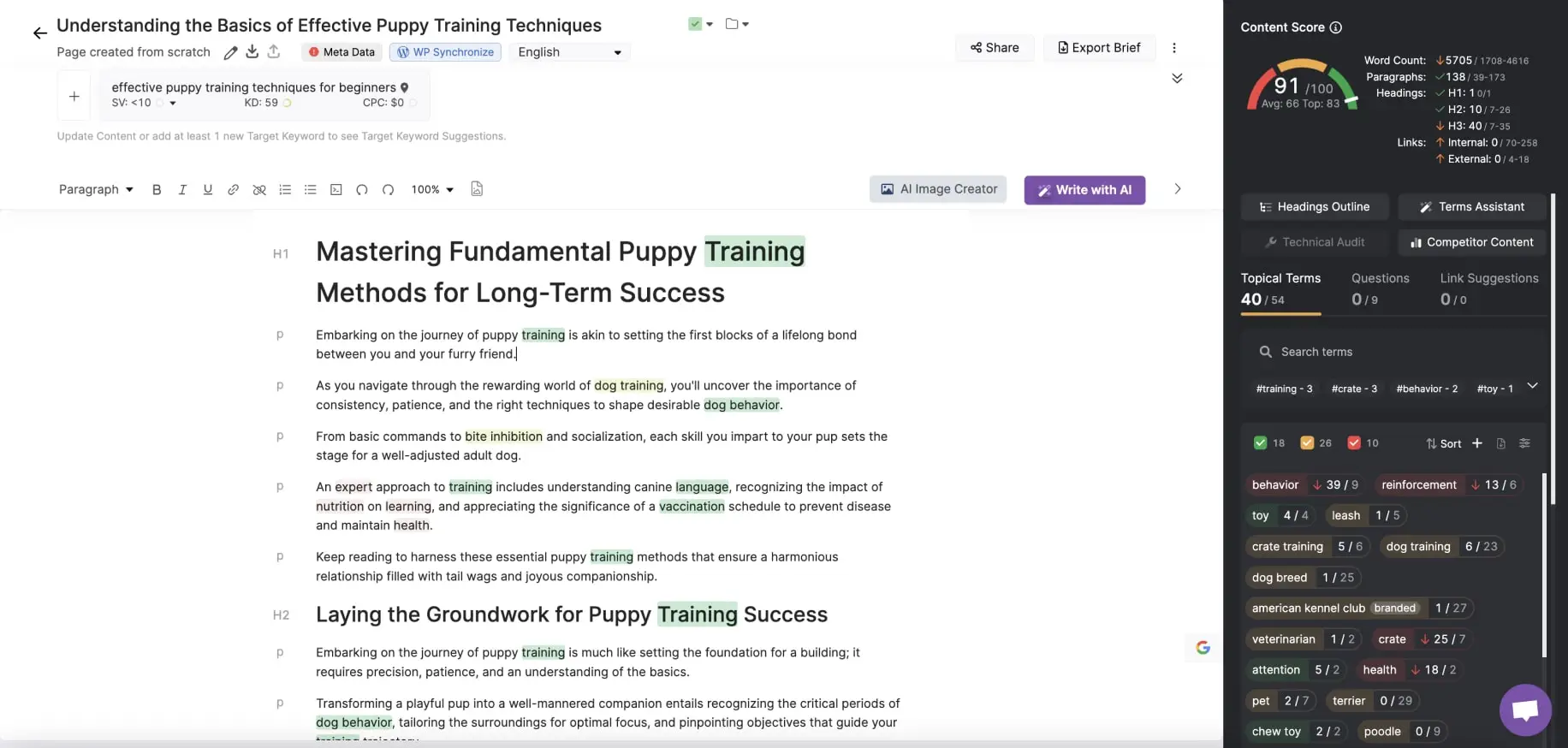Click the insert link icon
Viewport: 1568px width, 748px height.
click(x=233, y=190)
